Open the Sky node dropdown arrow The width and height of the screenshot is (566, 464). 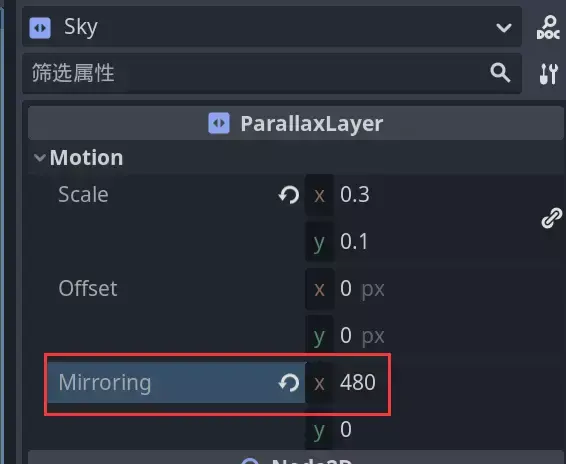(504, 27)
